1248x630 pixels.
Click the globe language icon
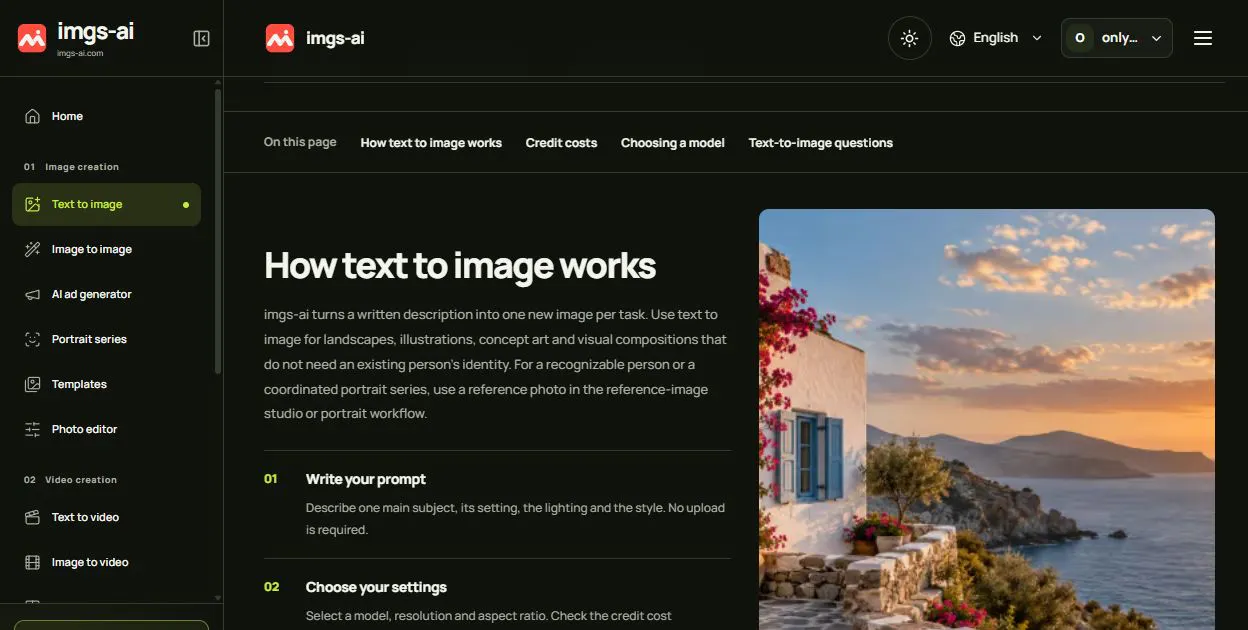957,38
